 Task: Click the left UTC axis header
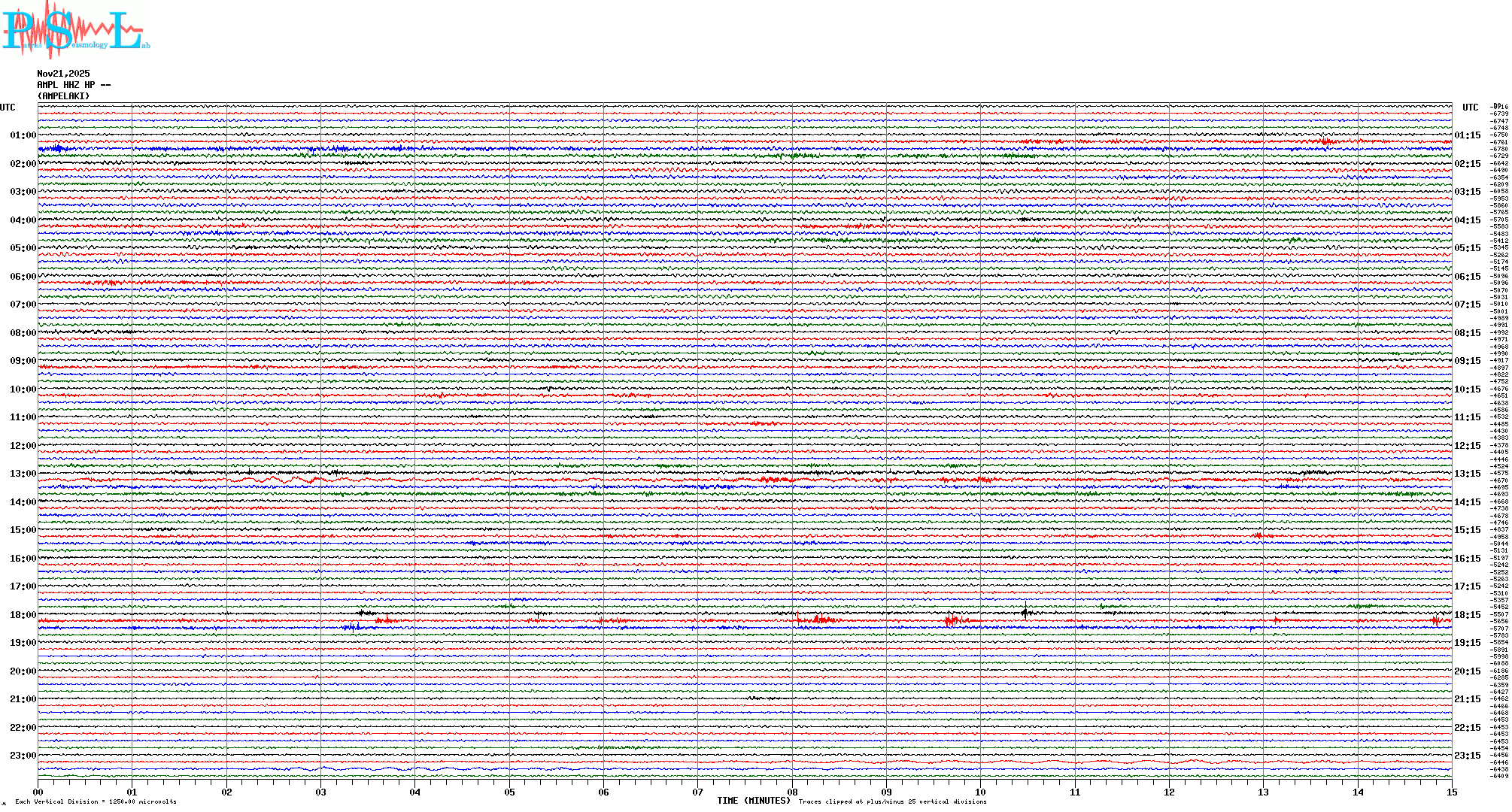point(8,108)
